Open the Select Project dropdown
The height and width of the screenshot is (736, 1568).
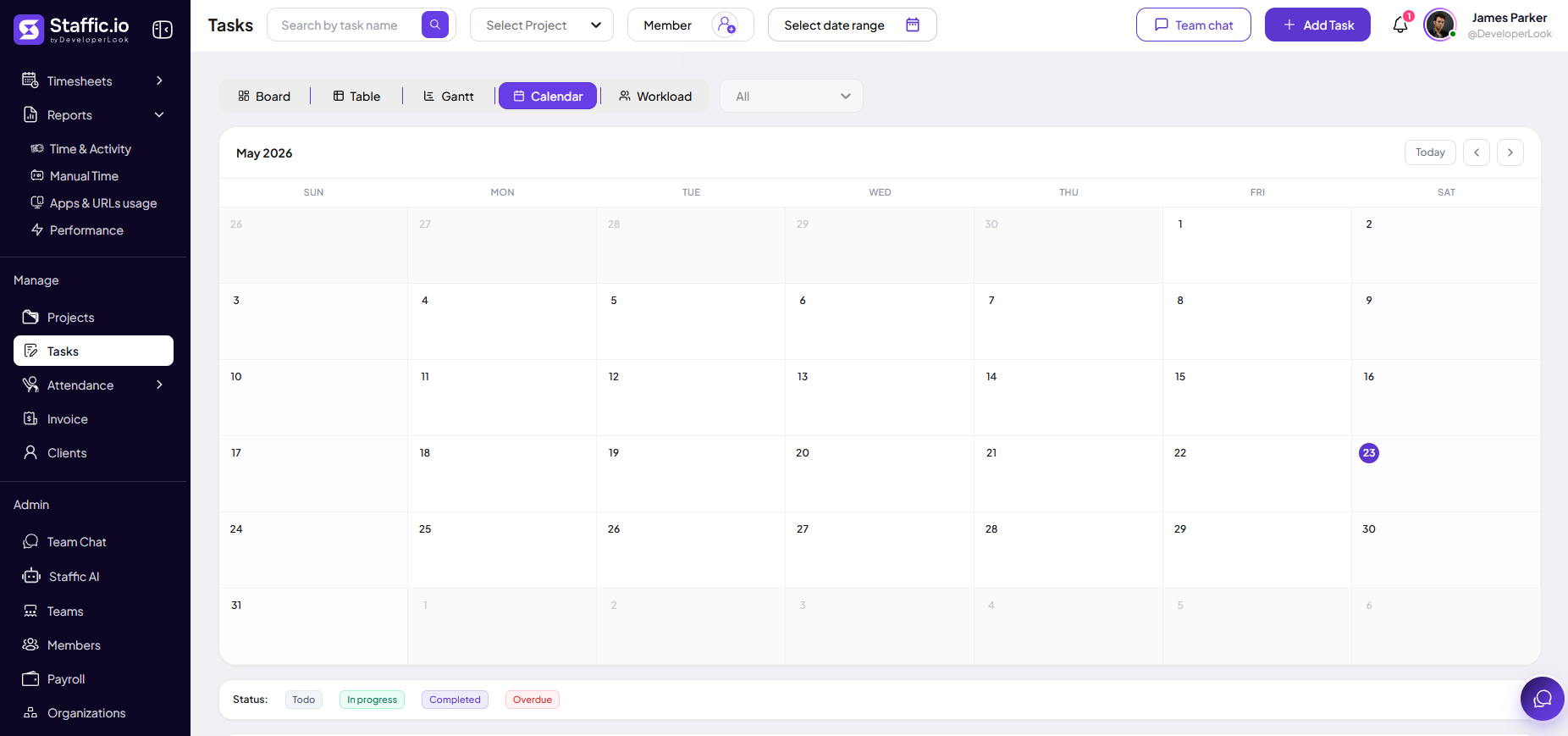pyautogui.click(x=542, y=25)
